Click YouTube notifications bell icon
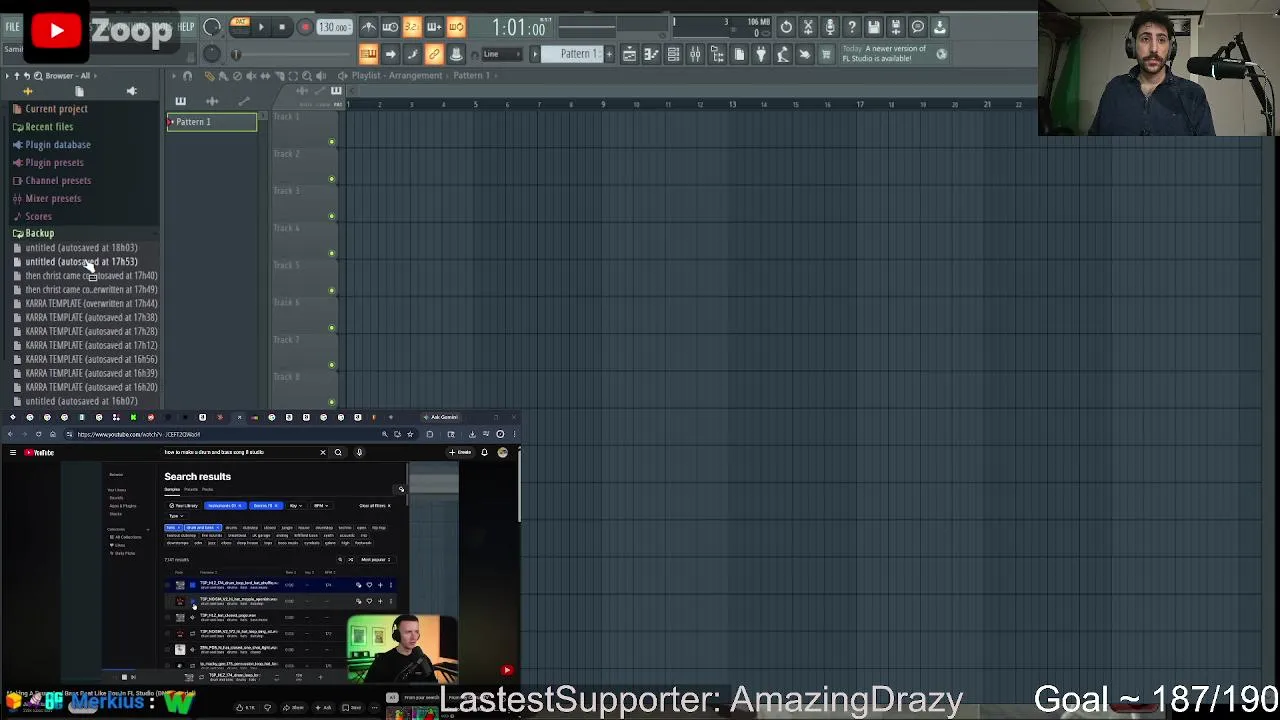The width and height of the screenshot is (1280, 720). [484, 452]
